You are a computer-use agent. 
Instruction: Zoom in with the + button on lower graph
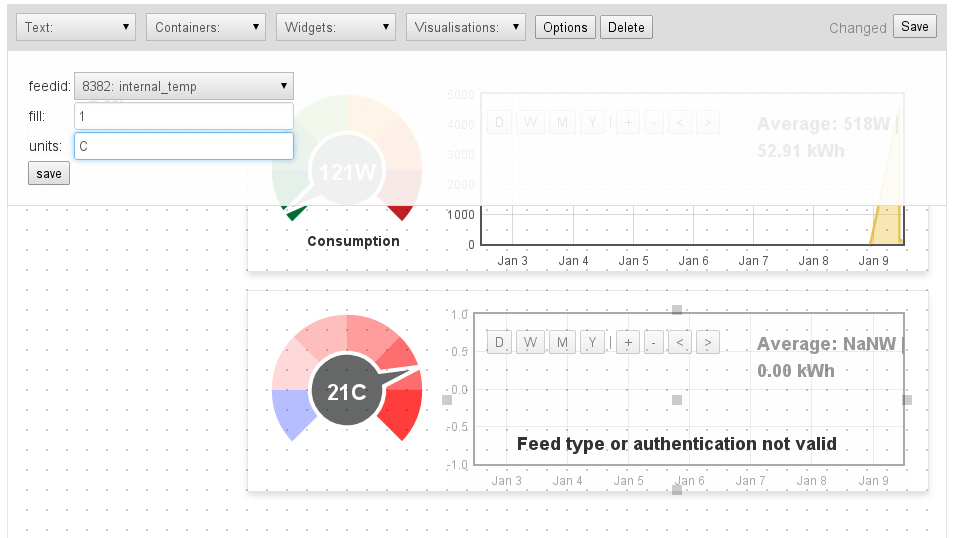[628, 343]
